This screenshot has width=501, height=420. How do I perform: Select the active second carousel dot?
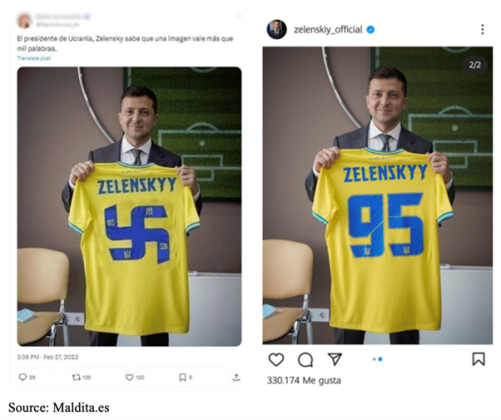point(380,359)
